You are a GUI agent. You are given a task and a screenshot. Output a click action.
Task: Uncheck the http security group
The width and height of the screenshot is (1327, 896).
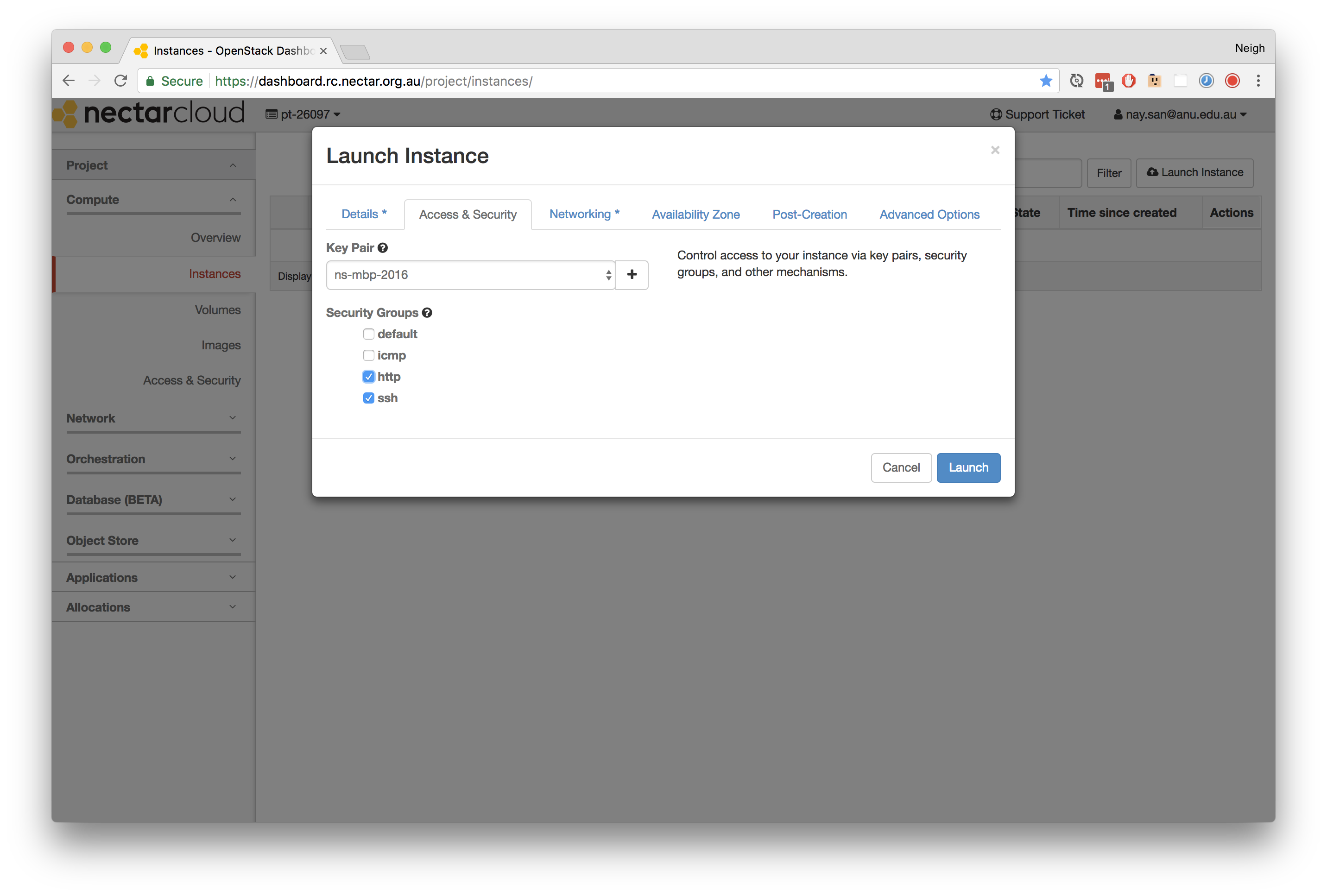click(x=368, y=376)
